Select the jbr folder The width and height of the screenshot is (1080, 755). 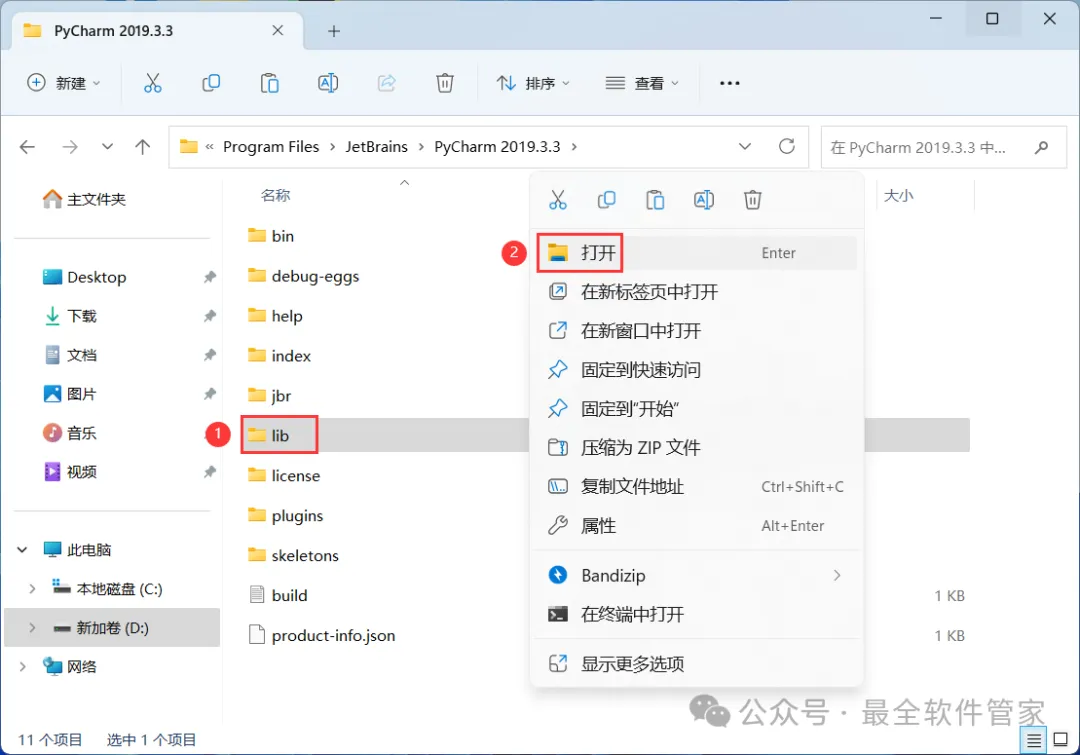tap(269, 395)
